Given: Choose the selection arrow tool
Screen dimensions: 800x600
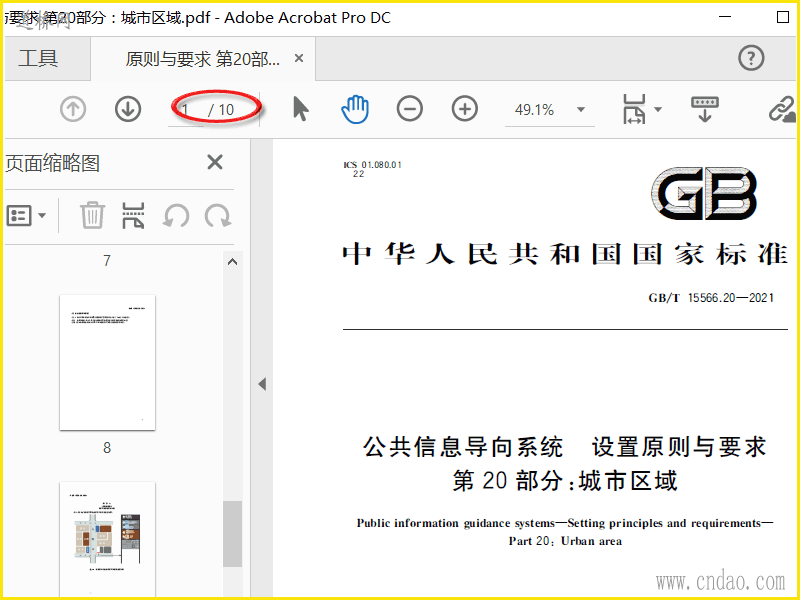Looking at the screenshot, I should [301, 109].
